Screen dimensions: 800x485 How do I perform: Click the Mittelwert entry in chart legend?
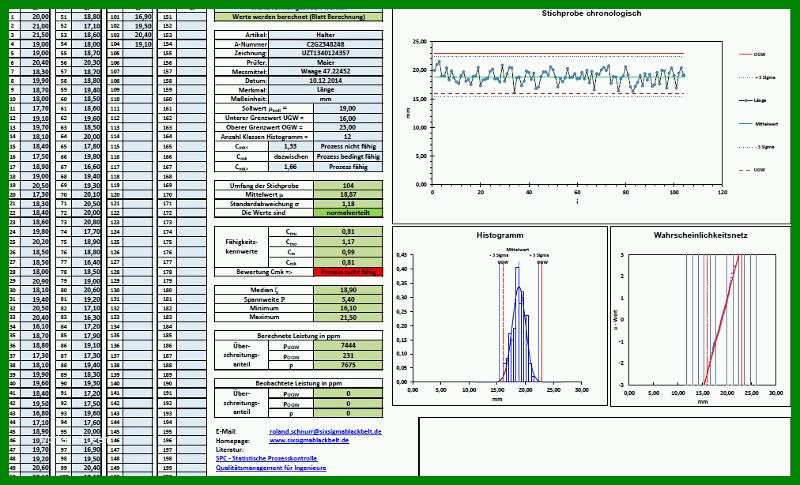coord(758,124)
